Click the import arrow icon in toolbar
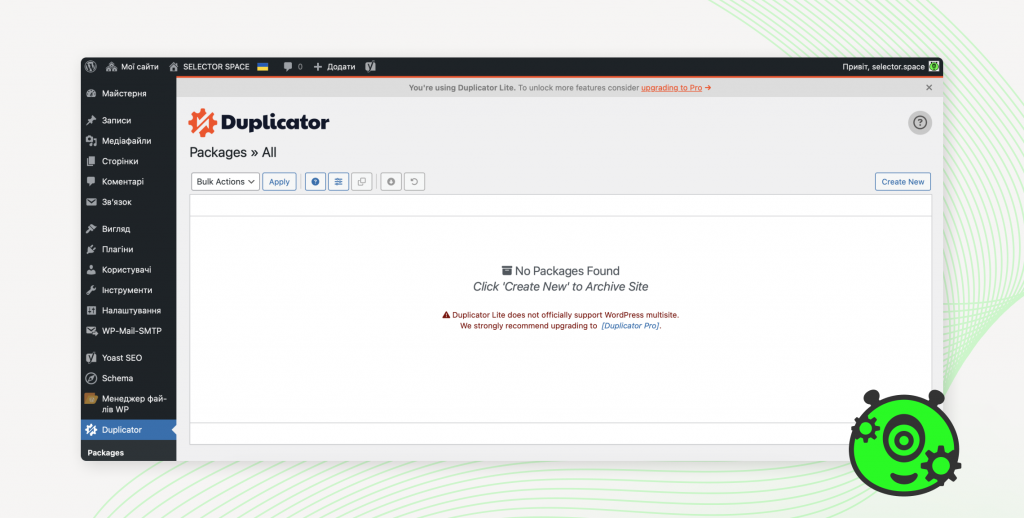This screenshot has width=1024, height=518. [x=391, y=182]
